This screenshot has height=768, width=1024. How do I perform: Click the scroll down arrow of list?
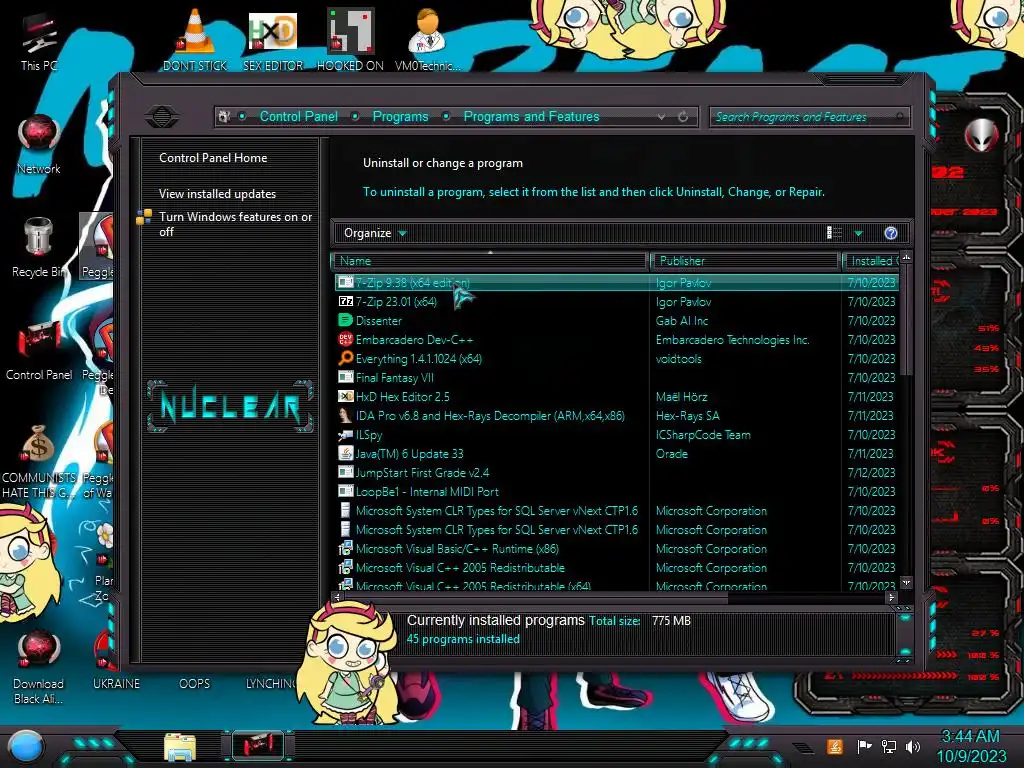click(x=906, y=583)
